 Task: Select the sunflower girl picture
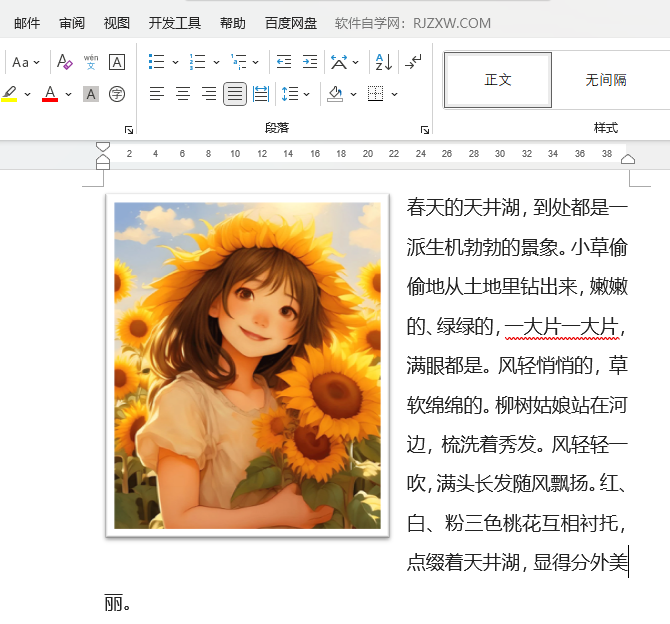[x=247, y=365]
